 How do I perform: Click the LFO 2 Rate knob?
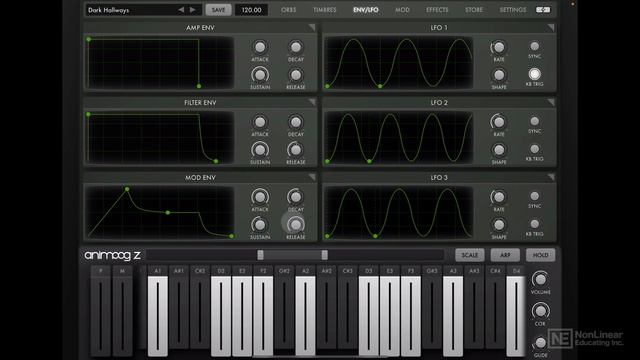(499, 122)
